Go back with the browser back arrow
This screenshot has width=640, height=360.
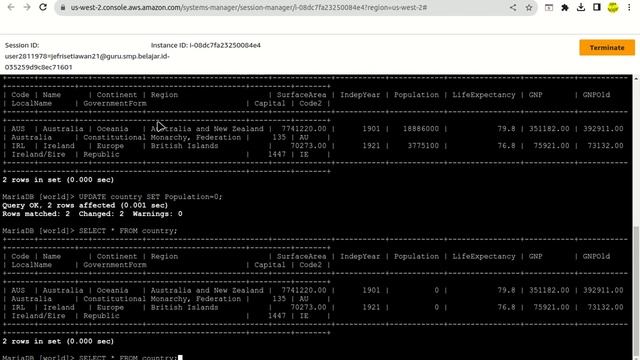(11, 7)
